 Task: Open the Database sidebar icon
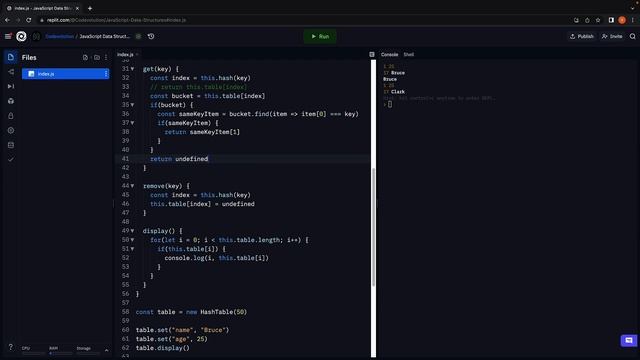pos(11,145)
